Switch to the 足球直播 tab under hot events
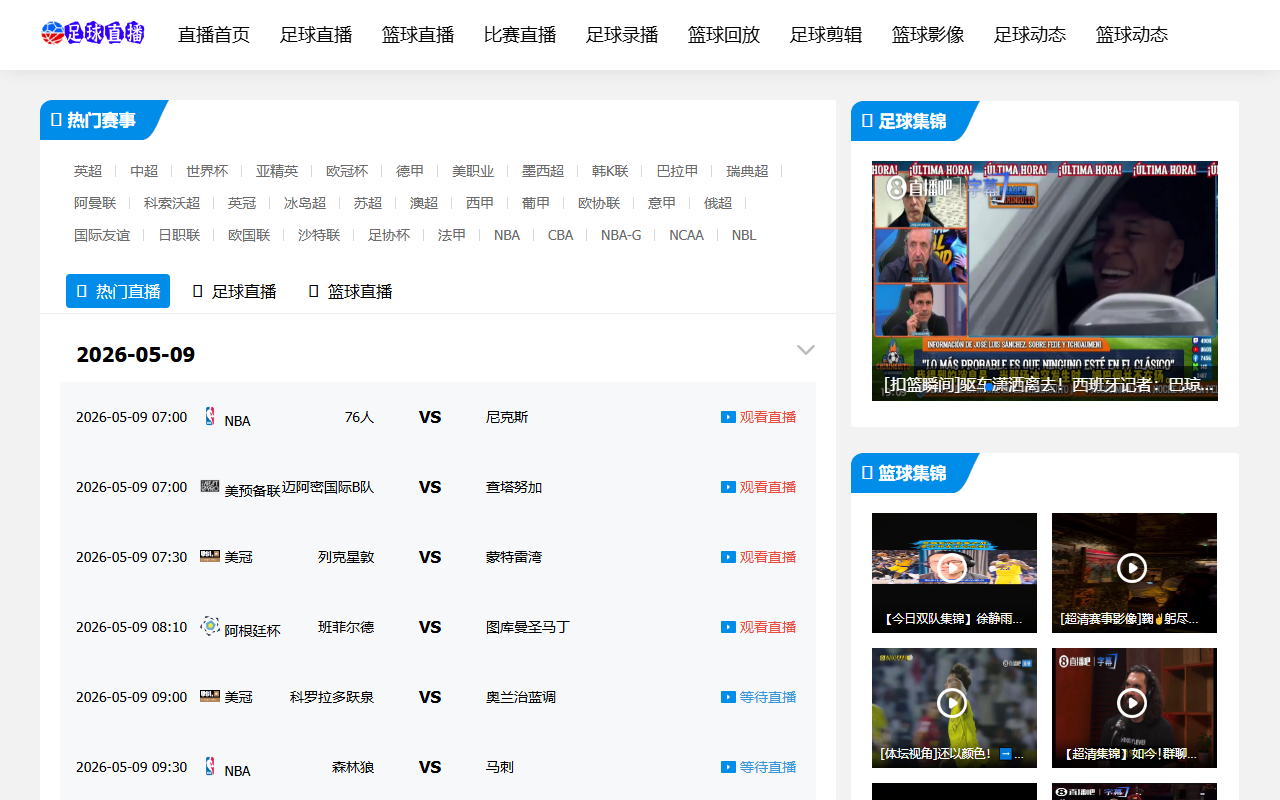The width and height of the screenshot is (1280, 800). pyautogui.click(x=234, y=291)
